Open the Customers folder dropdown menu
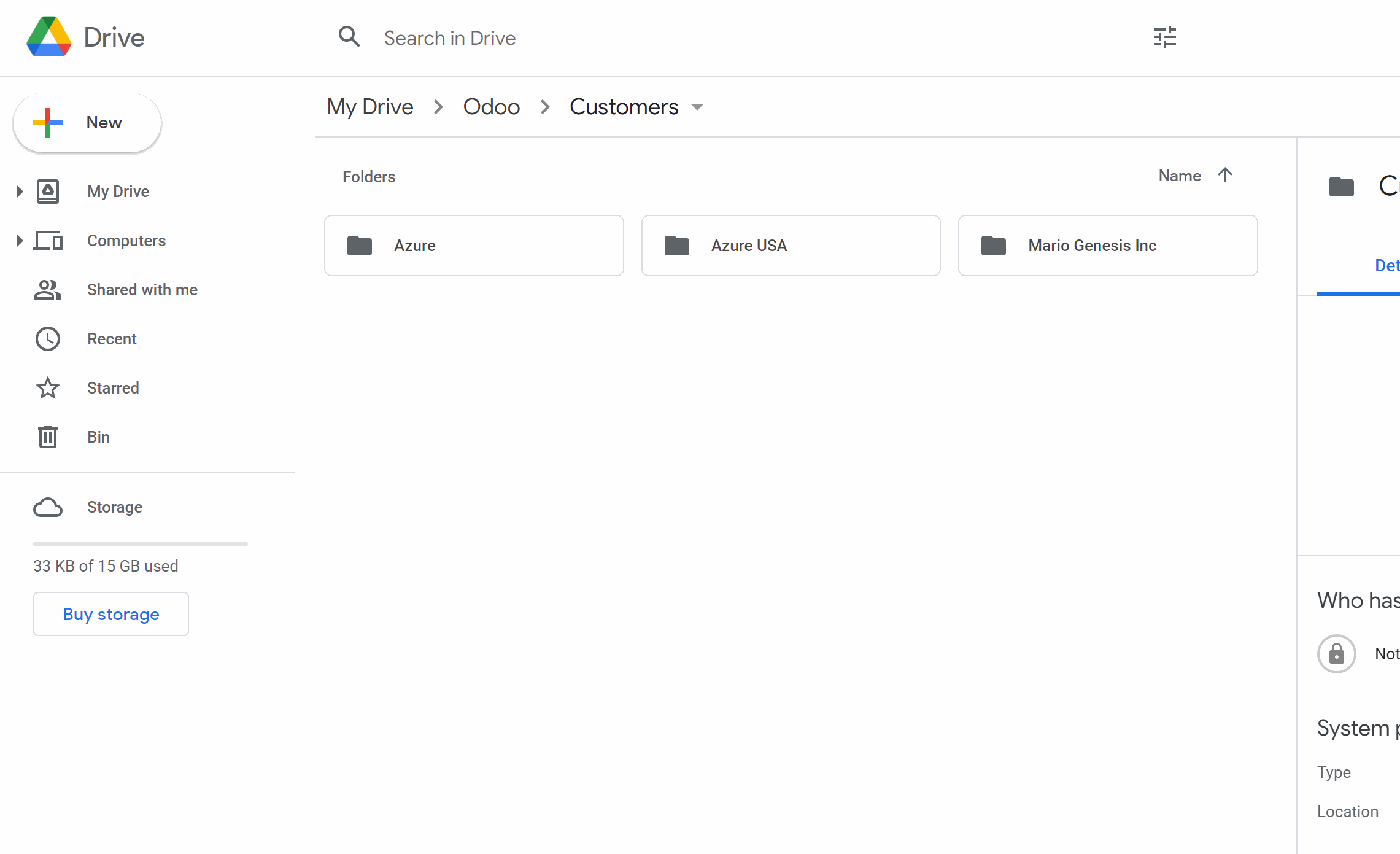This screenshot has height=854, width=1400. tap(697, 107)
